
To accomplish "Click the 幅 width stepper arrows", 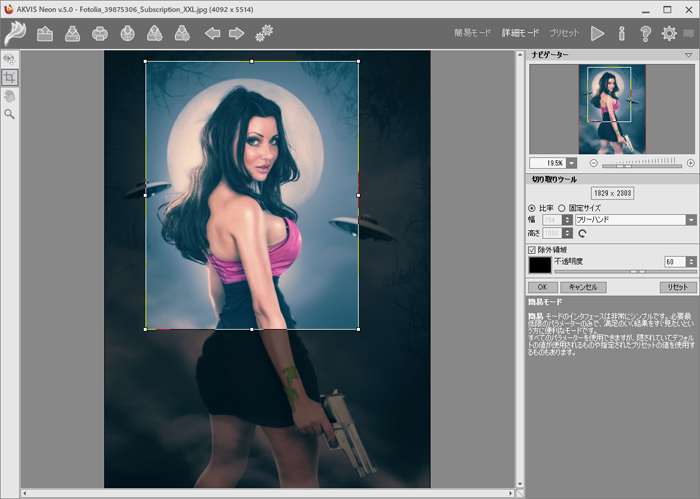I will point(567,220).
